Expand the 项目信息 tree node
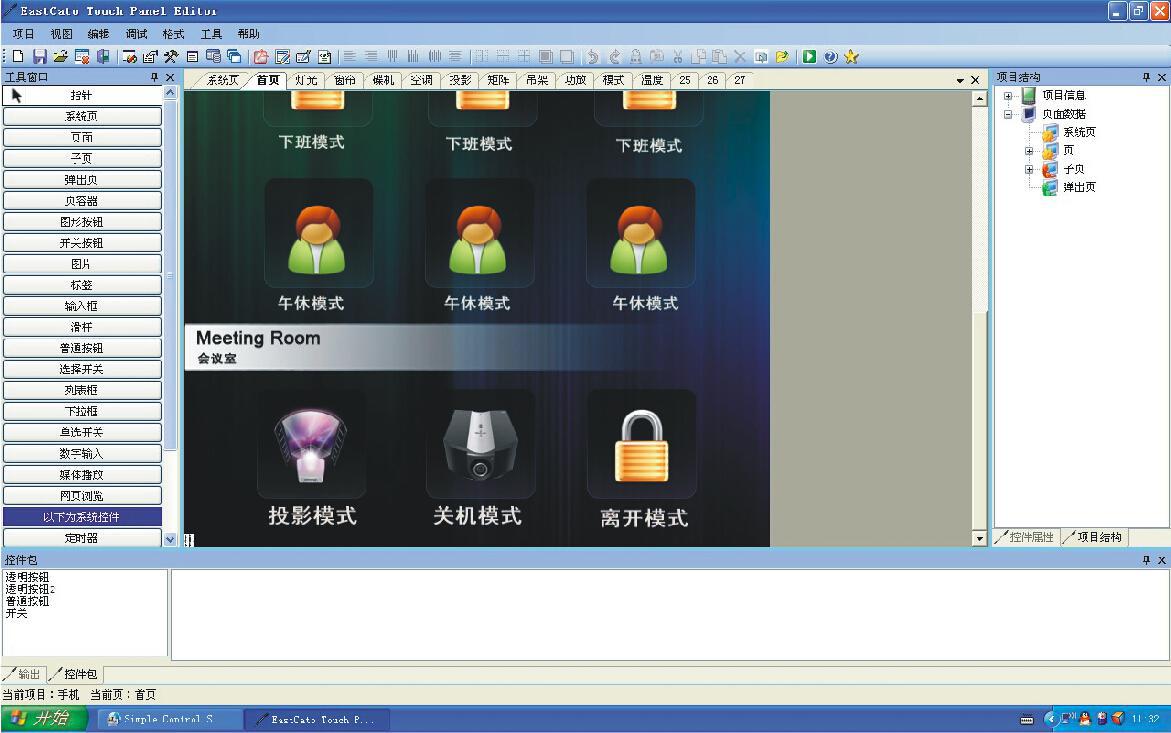This screenshot has width=1171, height=733. coord(1009,95)
